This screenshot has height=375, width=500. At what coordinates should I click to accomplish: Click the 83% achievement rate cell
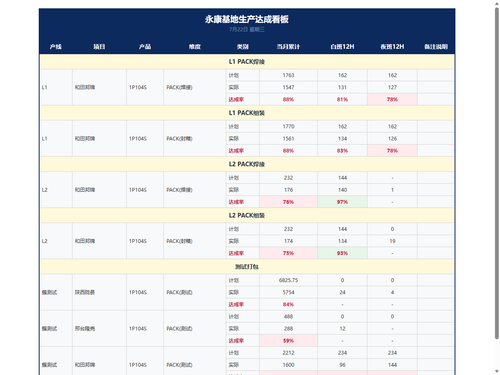pyautogui.click(x=342, y=151)
